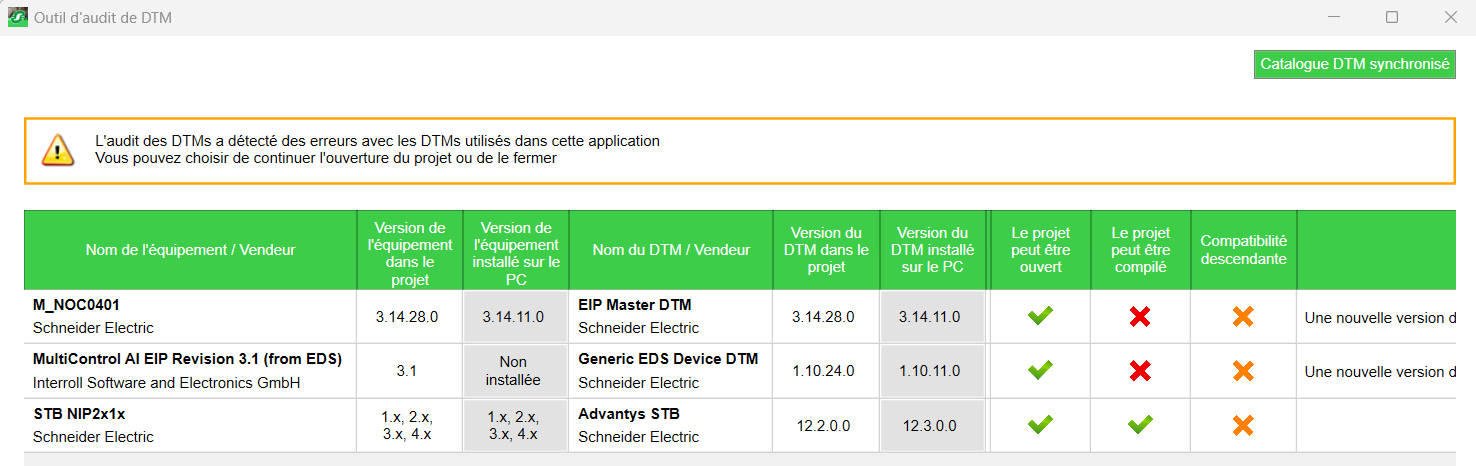The height and width of the screenshot is (466, 1476).
Task: Click the red cross in M_NOC0401 compile column
Action: point(1139,317)
